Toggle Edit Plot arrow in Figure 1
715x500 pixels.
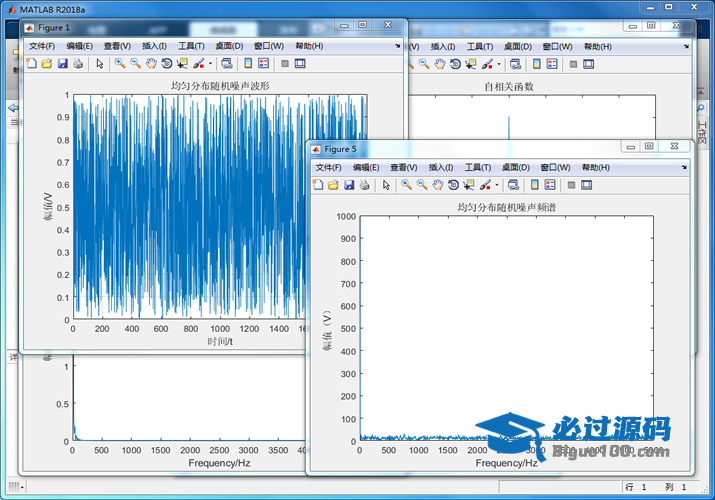99,64
